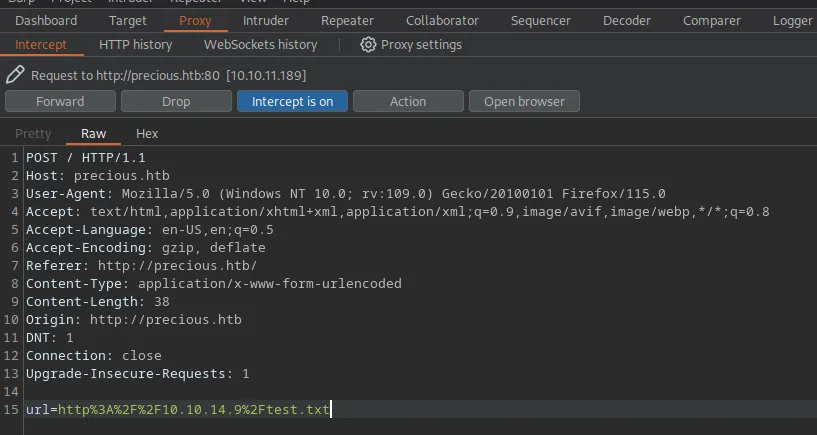Switch to the HTTP history tab
This screenshot has height=435, width=817.
tap(135, 44)
